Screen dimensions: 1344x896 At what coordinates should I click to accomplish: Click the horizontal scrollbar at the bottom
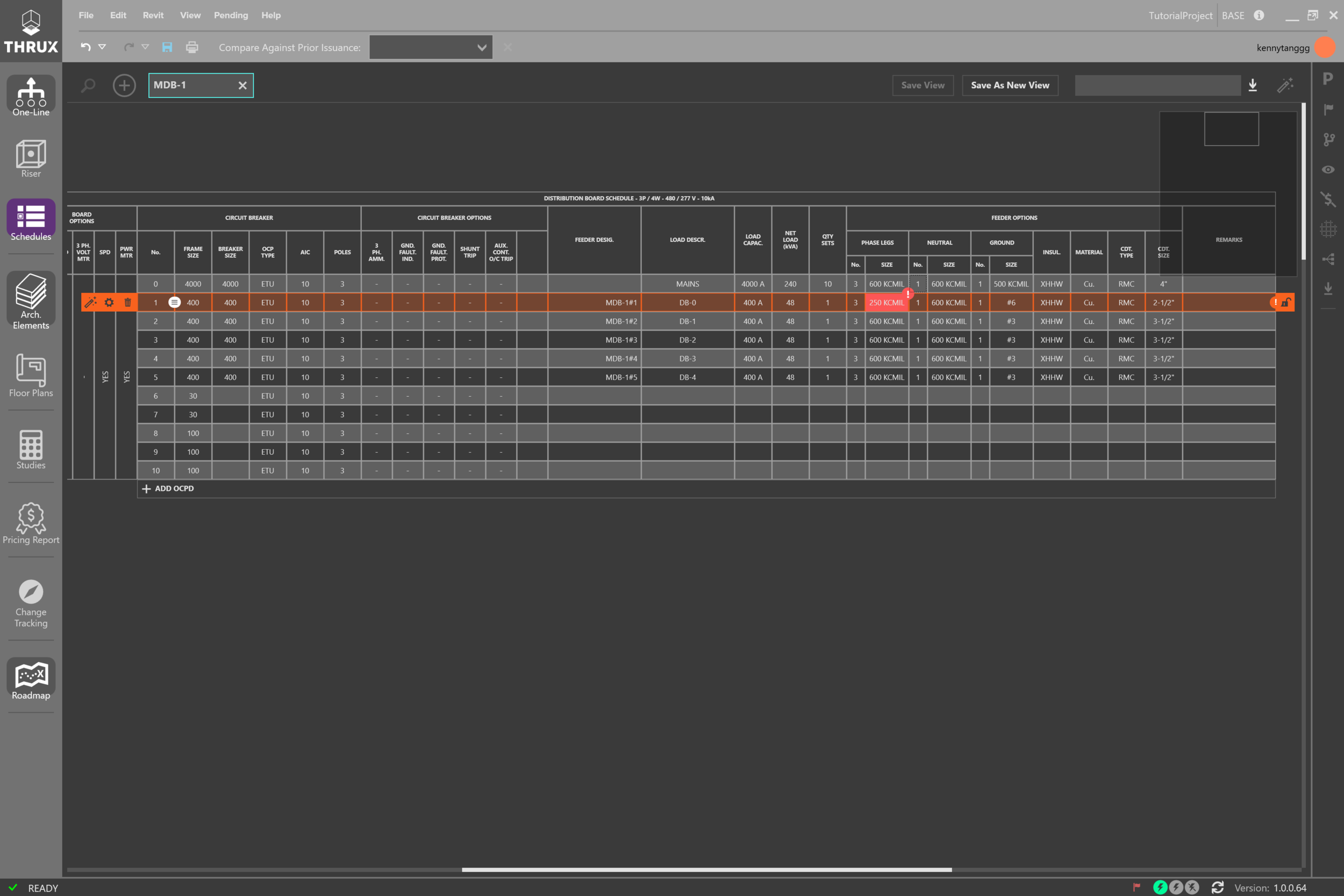pyautogui.click(x=706, y=870)
